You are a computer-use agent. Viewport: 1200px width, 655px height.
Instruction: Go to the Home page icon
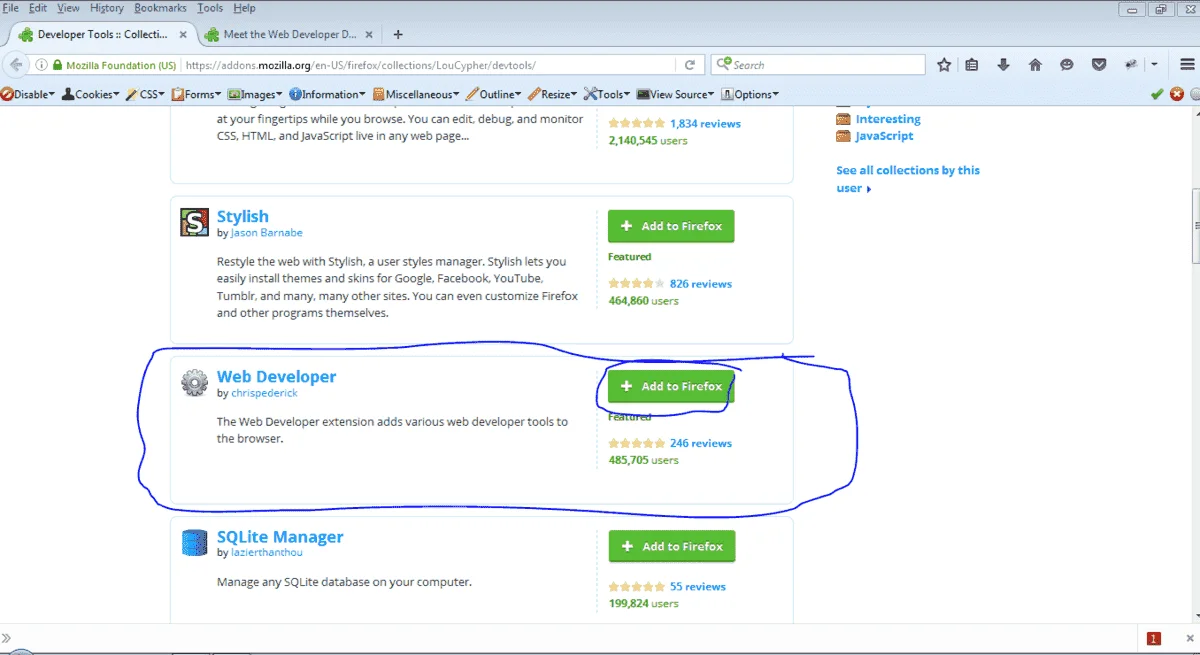1035,65
